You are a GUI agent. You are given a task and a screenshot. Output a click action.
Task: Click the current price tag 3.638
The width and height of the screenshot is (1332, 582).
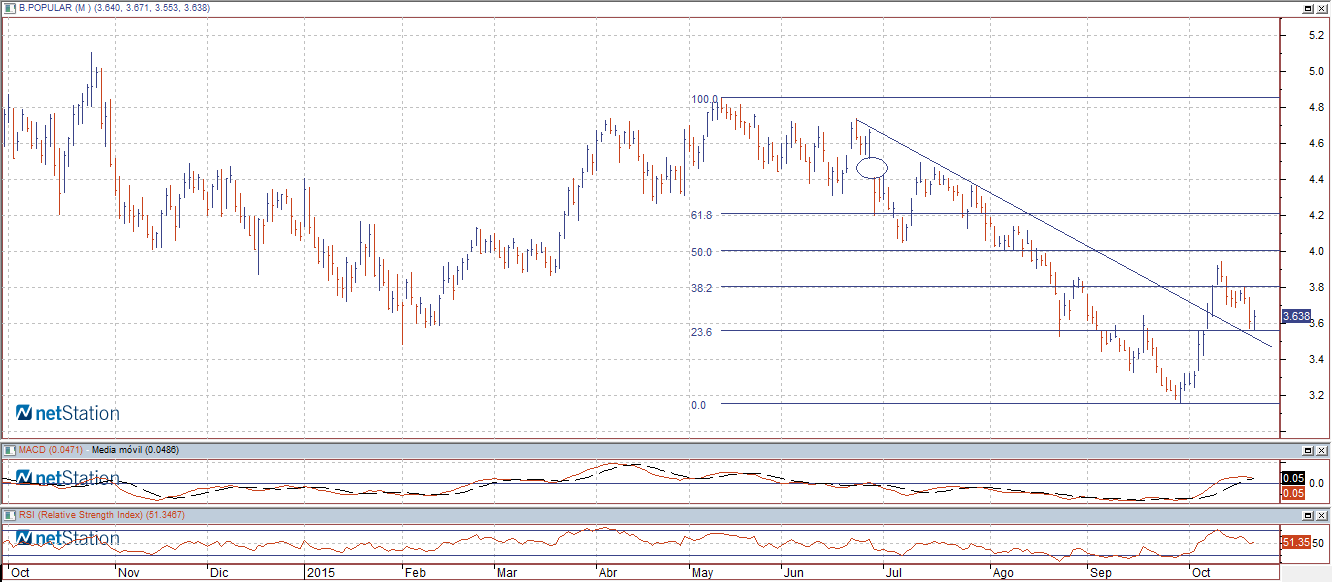point(1296,316)
